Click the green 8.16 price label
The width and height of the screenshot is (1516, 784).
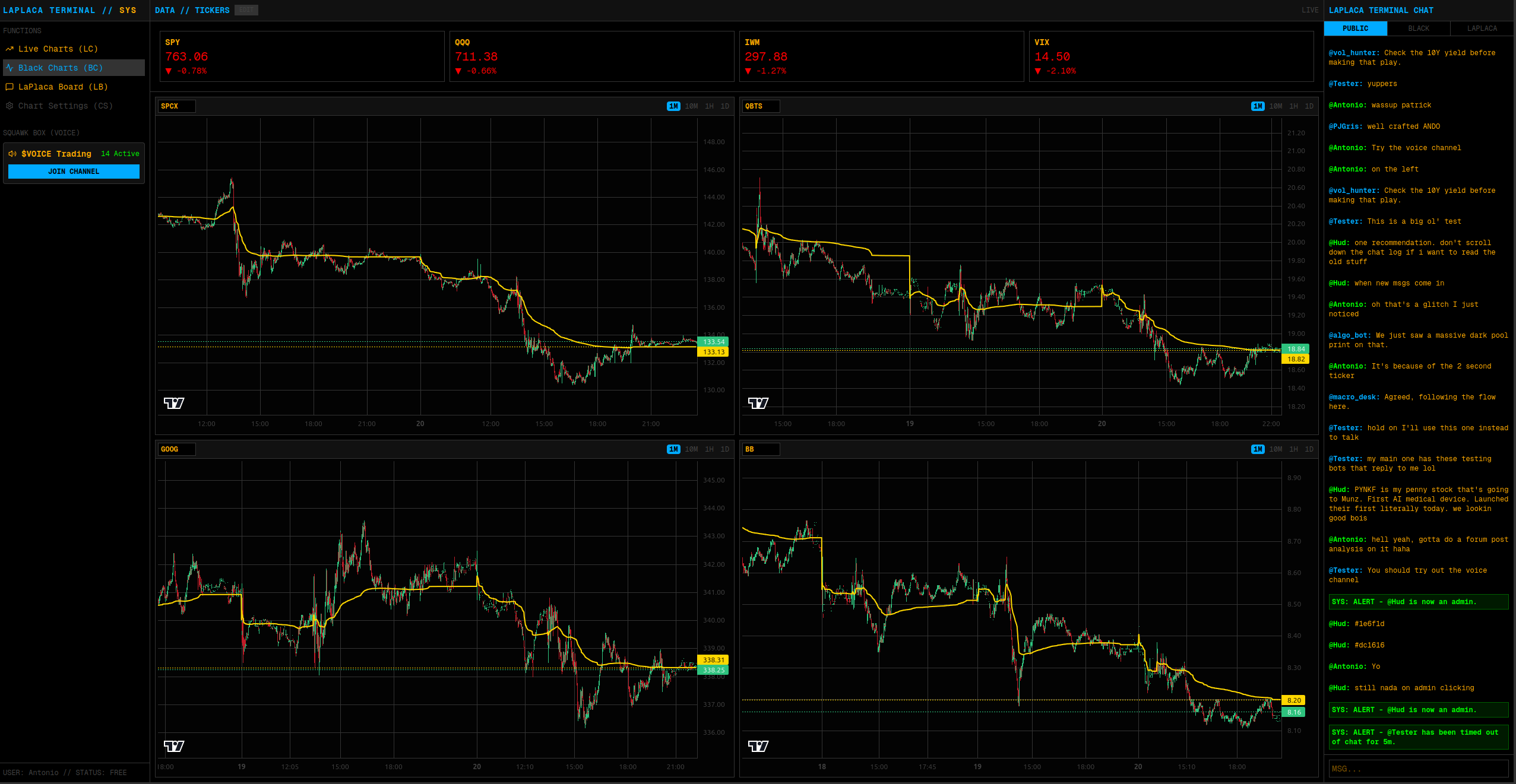(x=1294, y=712)
